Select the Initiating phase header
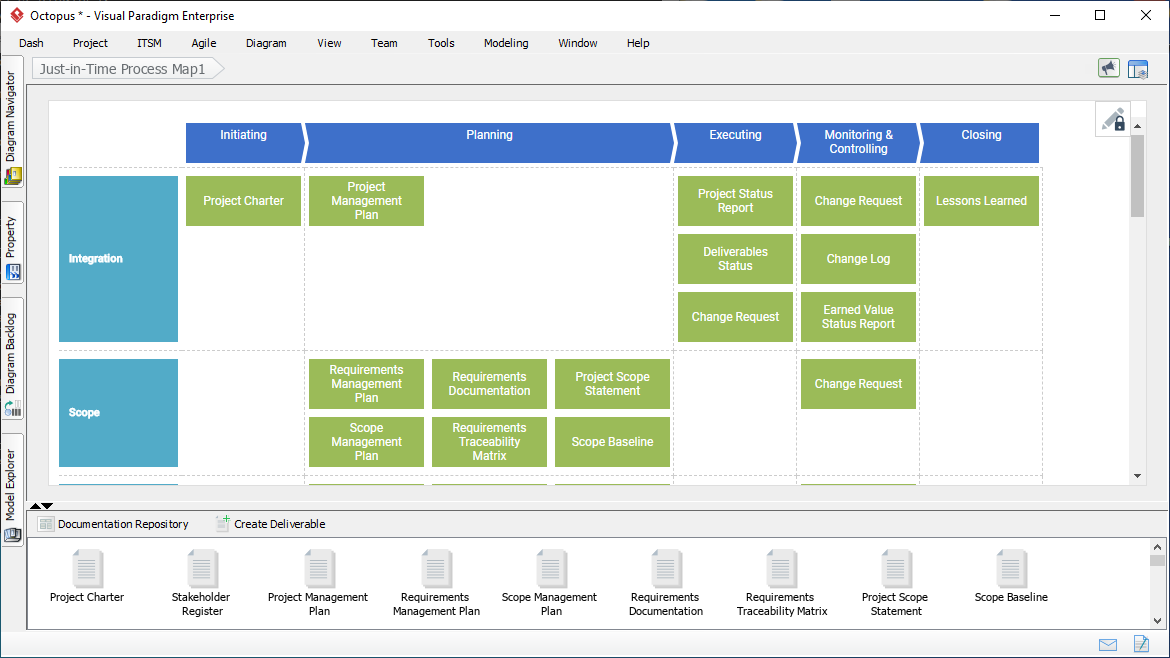This screenshot has height=658, width=1170. 245,142
